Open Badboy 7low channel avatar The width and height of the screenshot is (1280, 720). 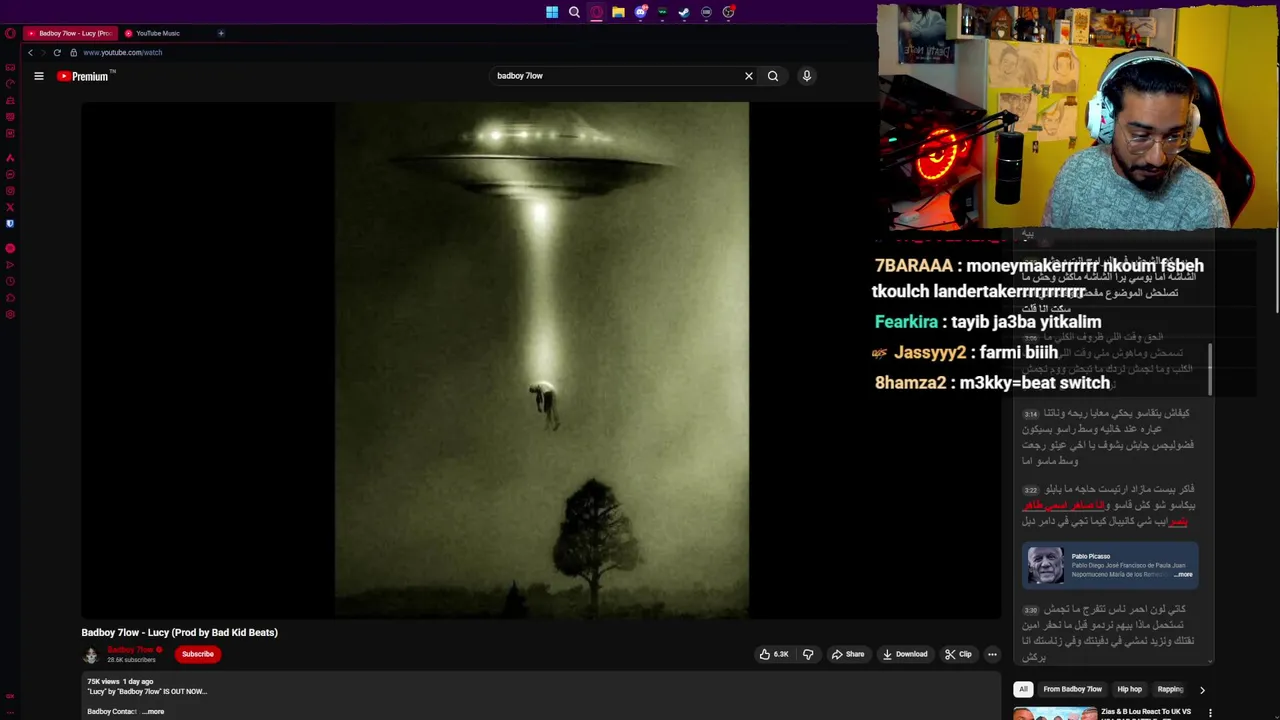pyautogui.click(x=91, y=655)
